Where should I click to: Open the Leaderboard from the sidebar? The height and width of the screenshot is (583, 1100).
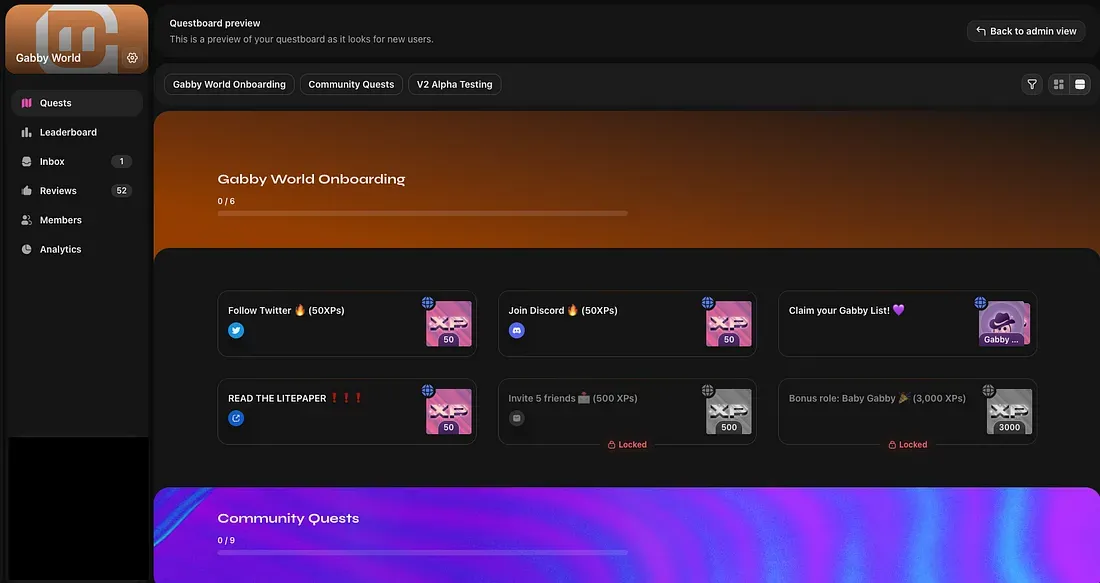click(66, 131)
